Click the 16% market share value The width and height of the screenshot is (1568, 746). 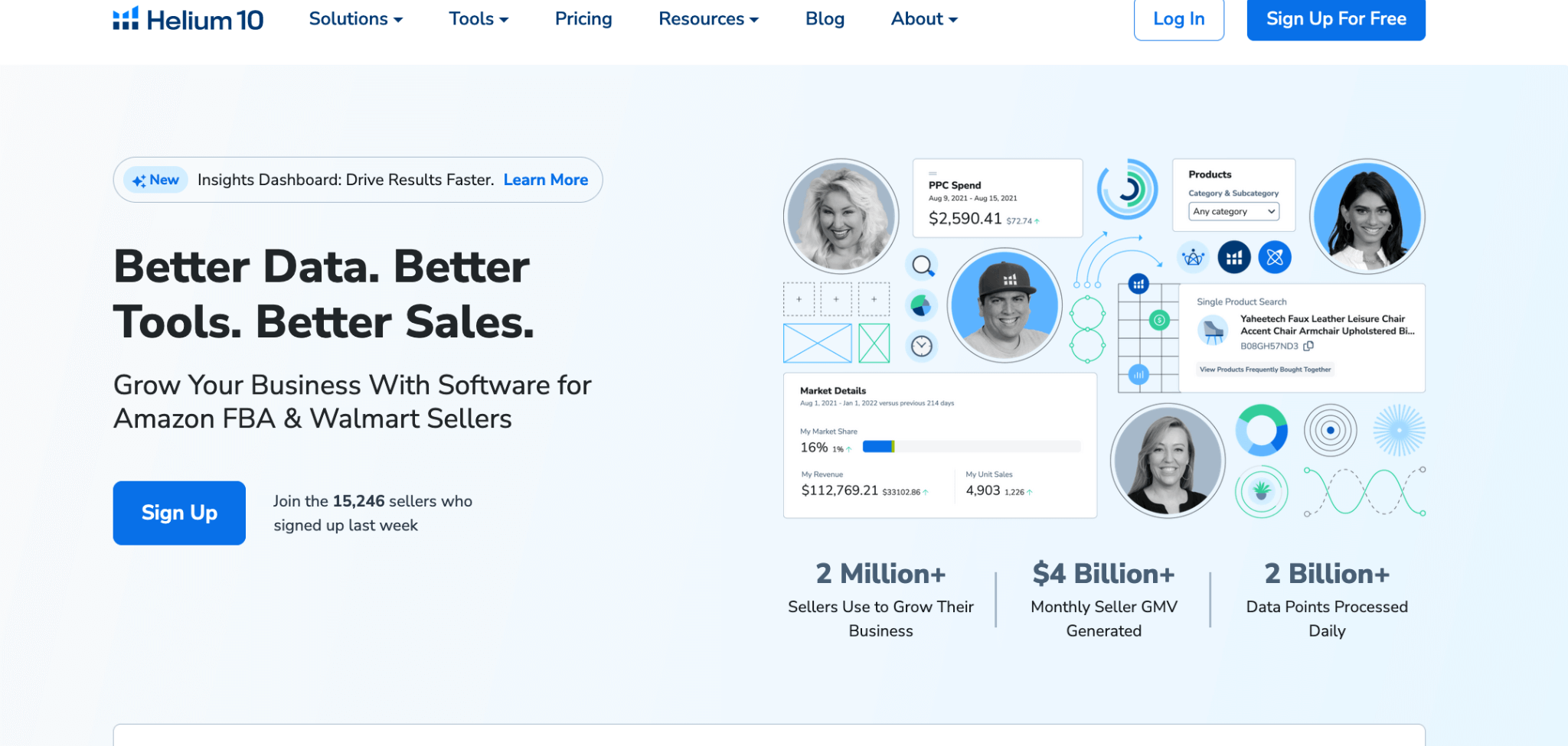click(814, 448)
